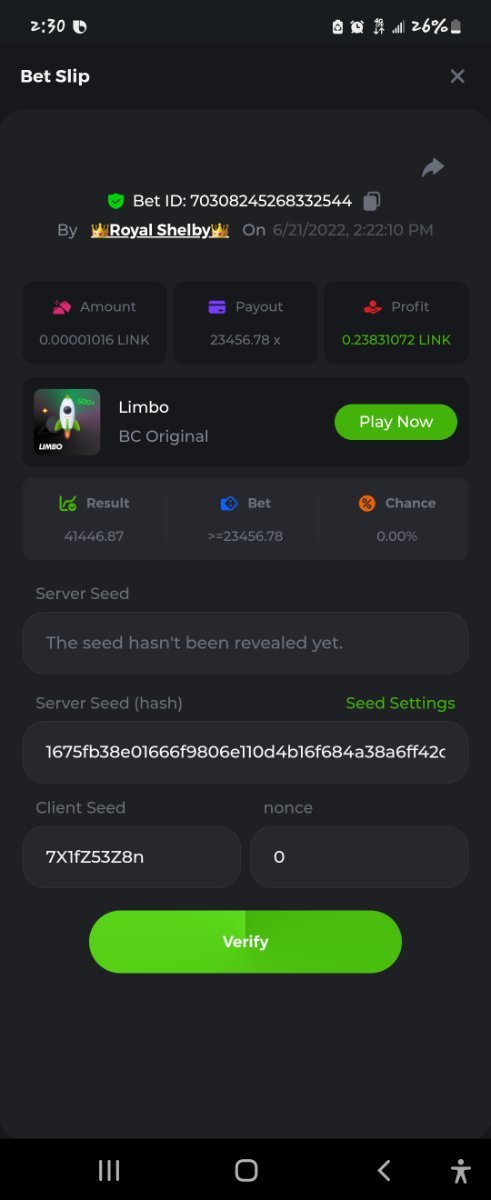Tap the blue Bet tag icon
The image size is (491, 1200).
point(229,503)
